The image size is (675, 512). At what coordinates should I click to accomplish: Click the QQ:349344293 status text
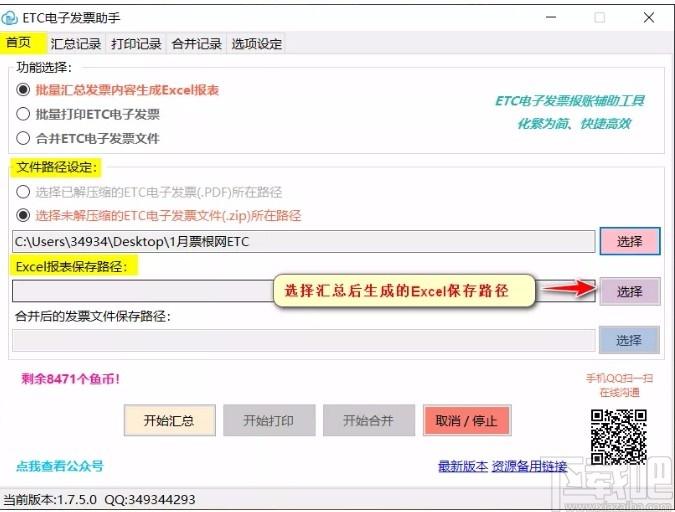pos(150,500)
